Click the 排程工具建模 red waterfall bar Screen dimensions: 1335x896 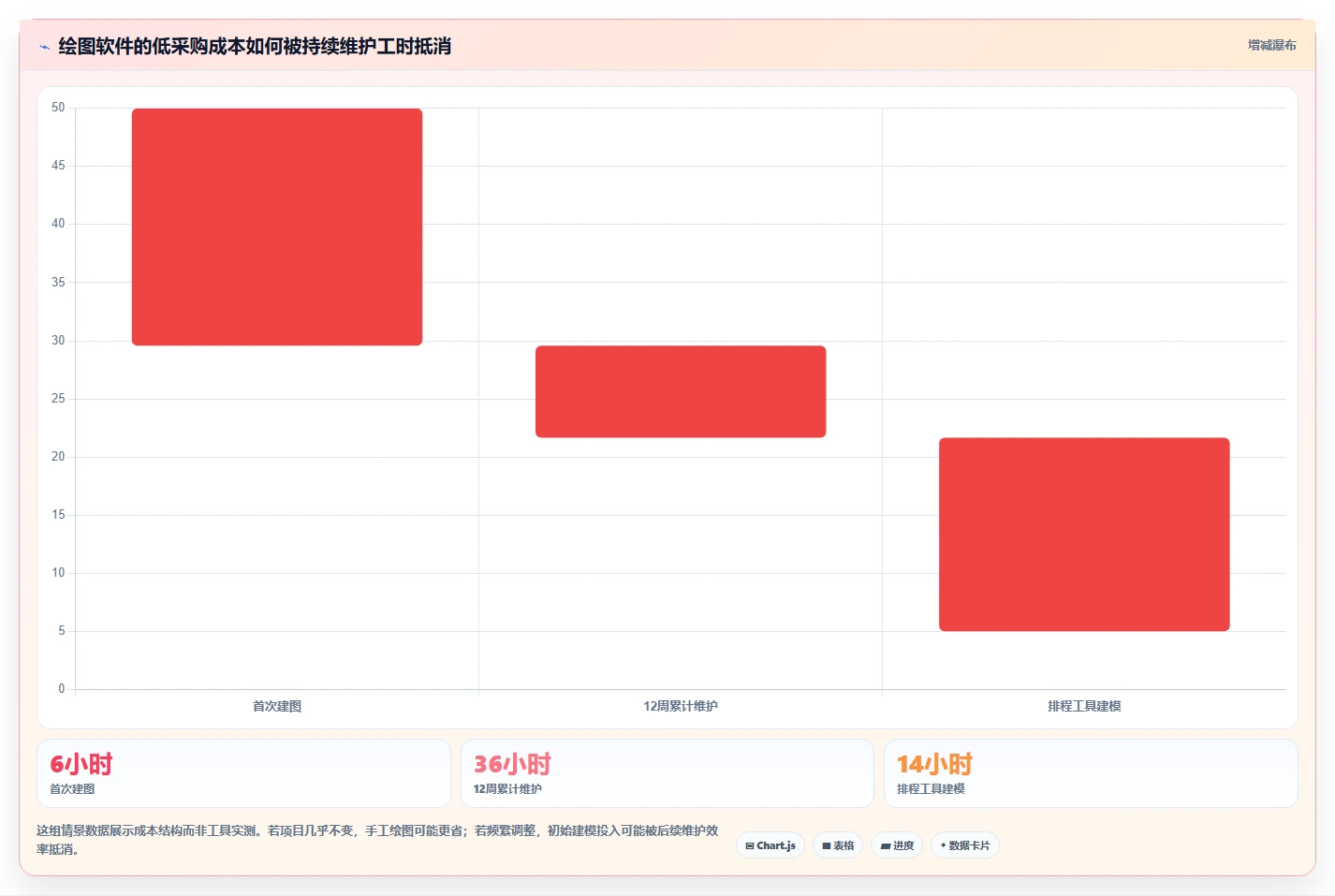point(1084,535)
